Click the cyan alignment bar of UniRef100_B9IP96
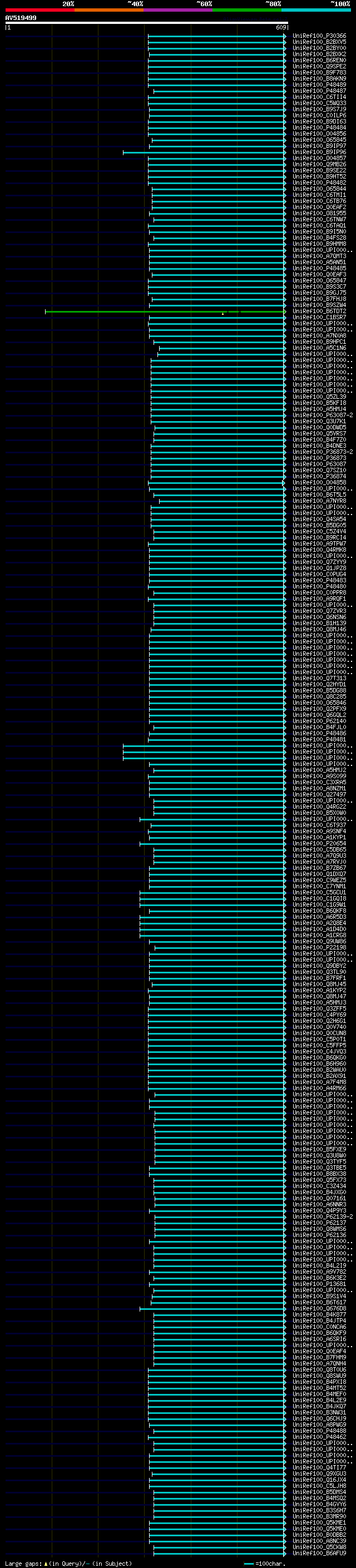Image resolution: width=356 pixels, height=1568 pixels. click(205, 152)
